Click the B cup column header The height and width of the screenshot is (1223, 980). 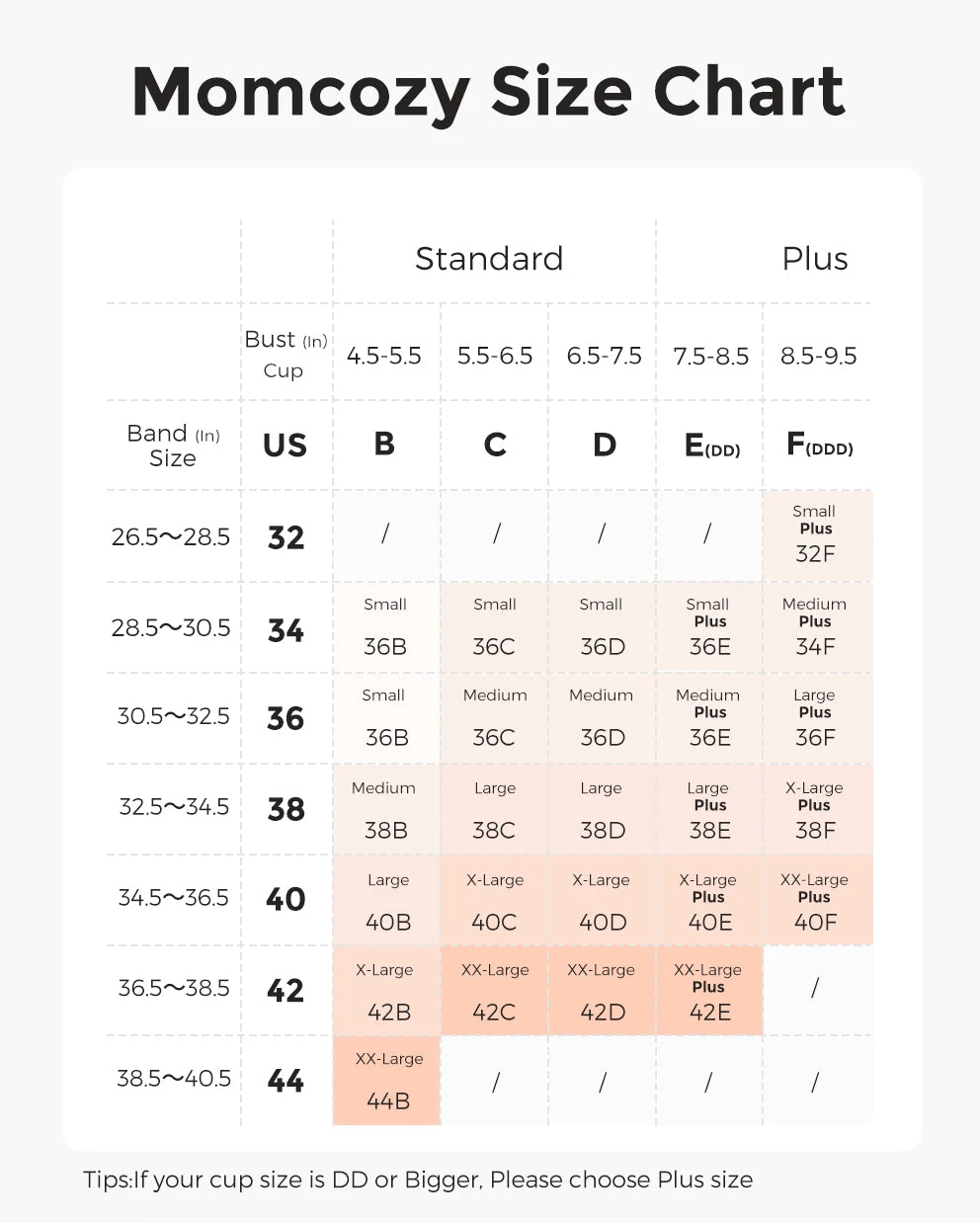coord(384,445)
